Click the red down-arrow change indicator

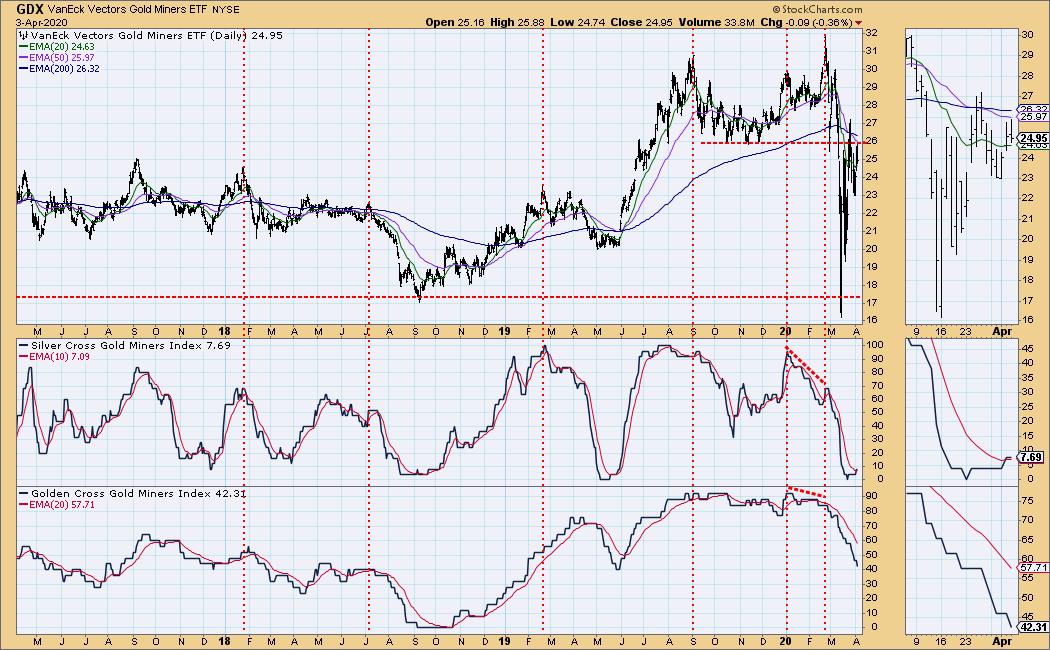point(858,23)
